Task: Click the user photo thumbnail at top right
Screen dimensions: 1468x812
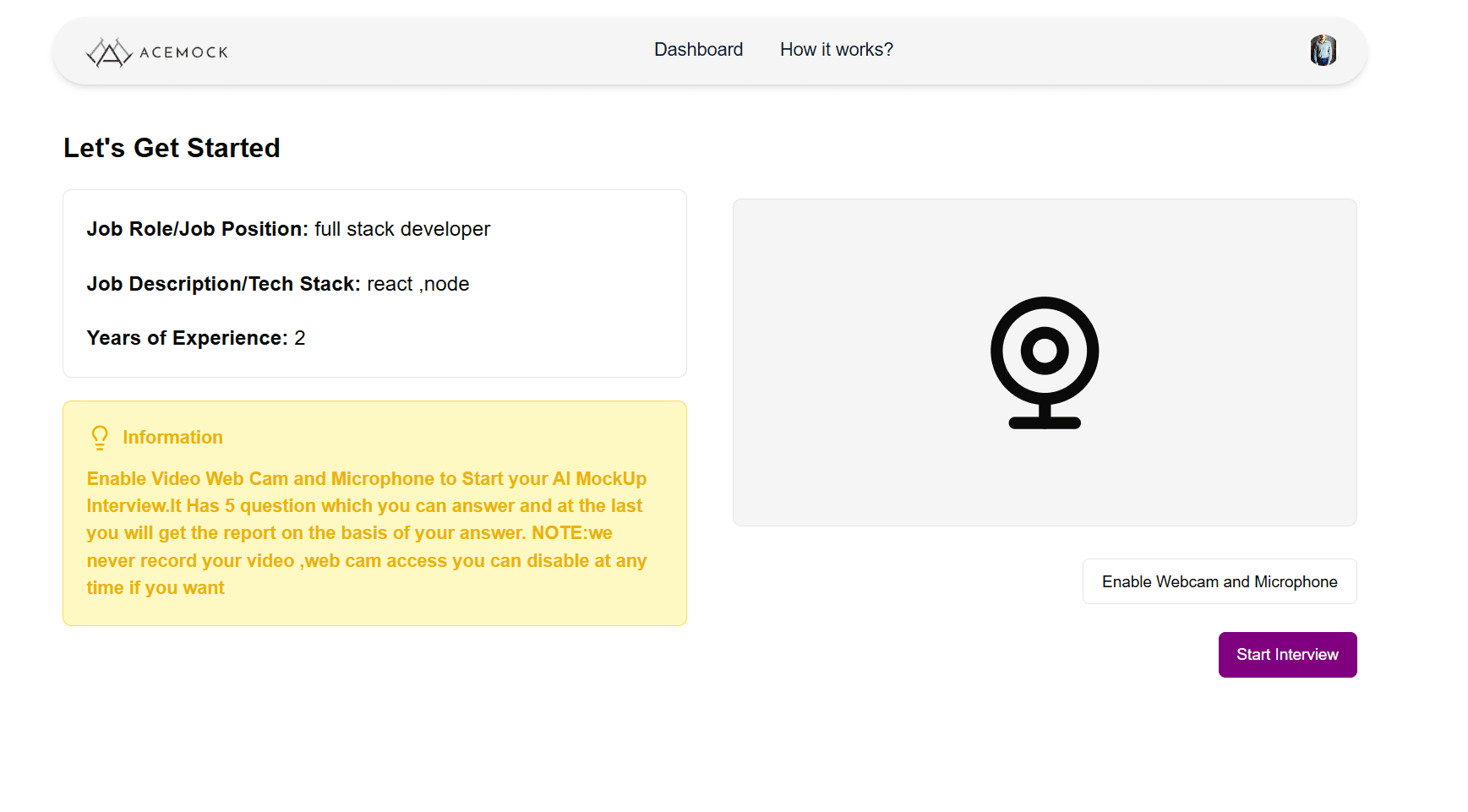Action: tap(1323, 51)
